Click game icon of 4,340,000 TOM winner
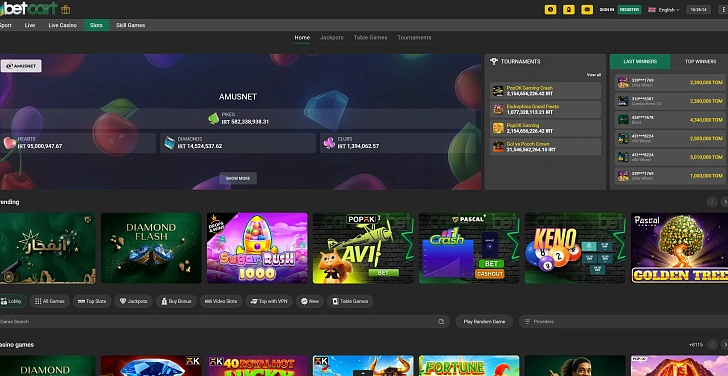This screenshot has width=728, height=376. (623, 120)
